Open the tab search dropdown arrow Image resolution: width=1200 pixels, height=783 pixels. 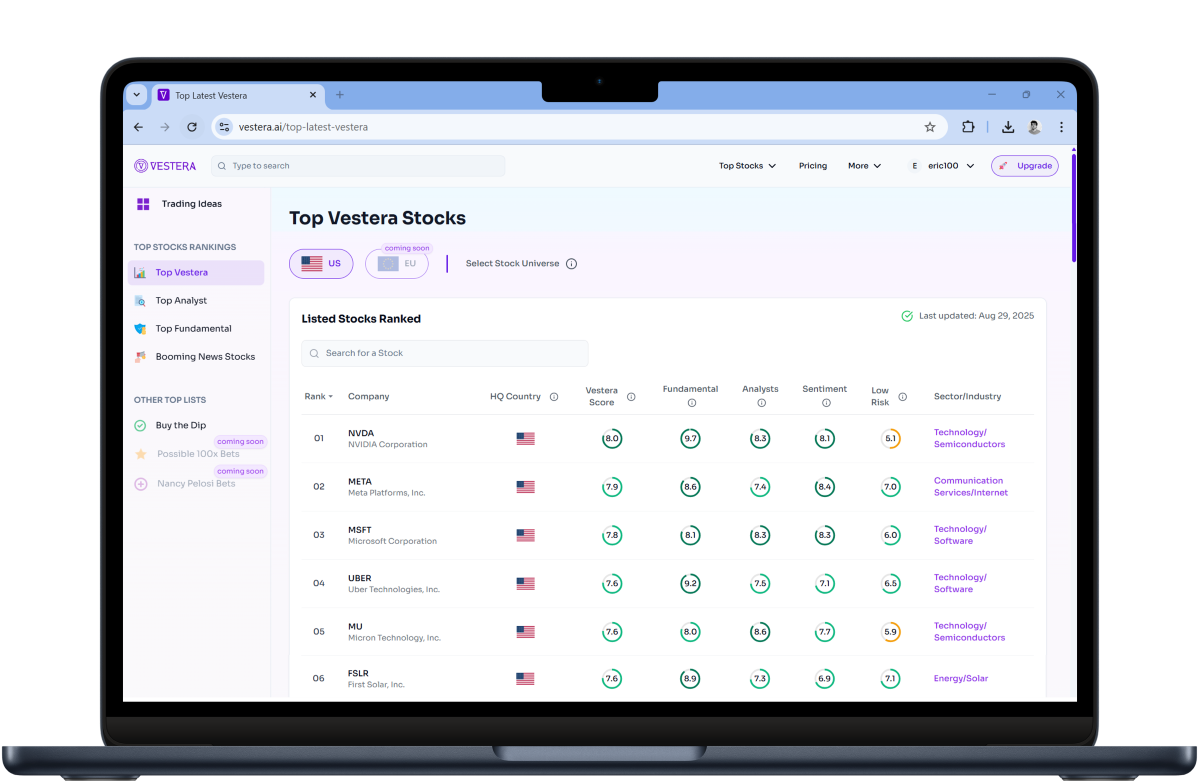138,95
